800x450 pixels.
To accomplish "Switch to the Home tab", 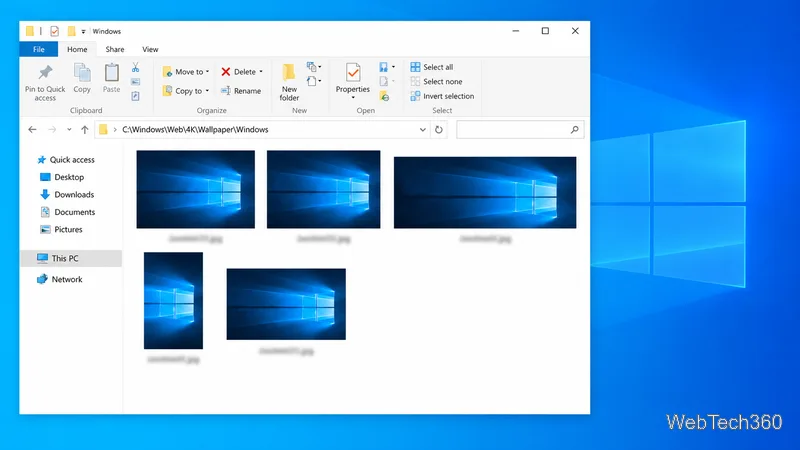I will click(x=77, y=49).
